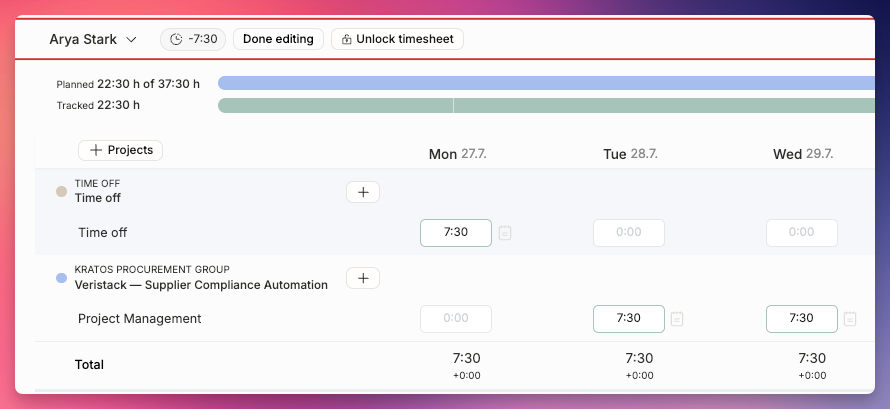
Task: Unlock the timesheet
Action: [x=397, y=39]
